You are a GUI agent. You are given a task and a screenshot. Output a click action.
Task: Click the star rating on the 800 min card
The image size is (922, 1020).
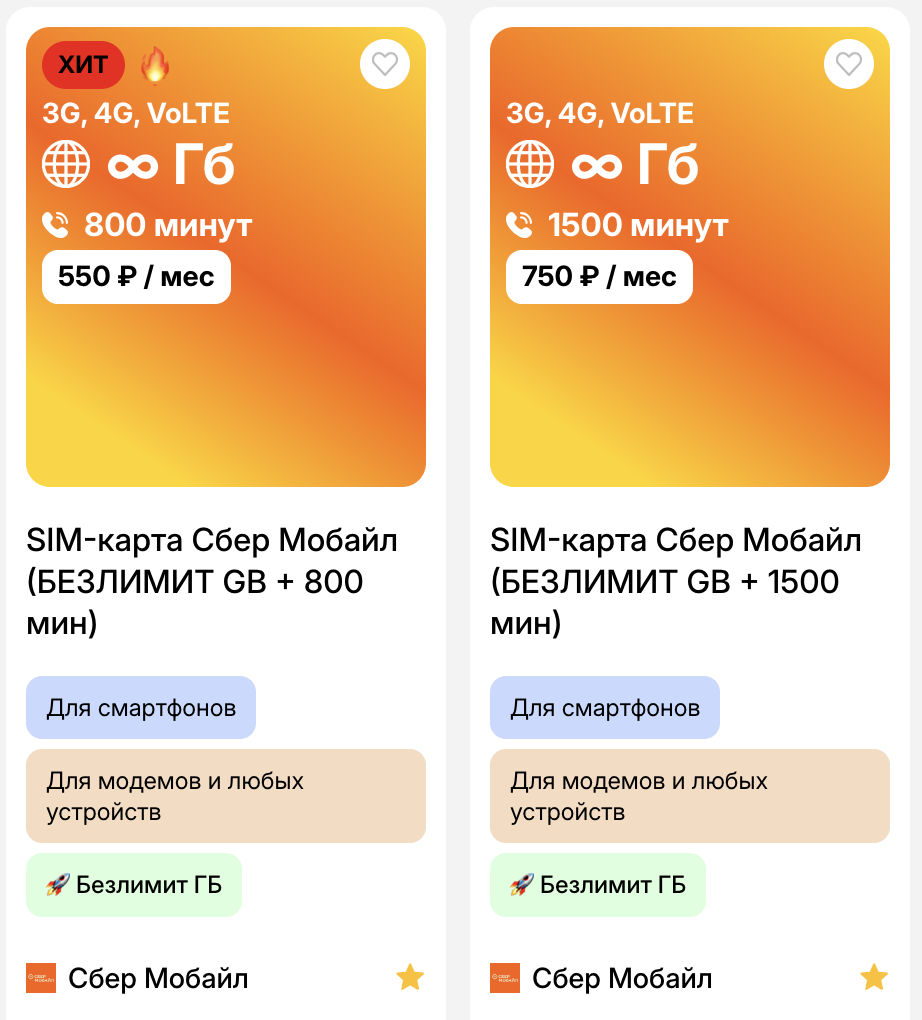[410, 977]
